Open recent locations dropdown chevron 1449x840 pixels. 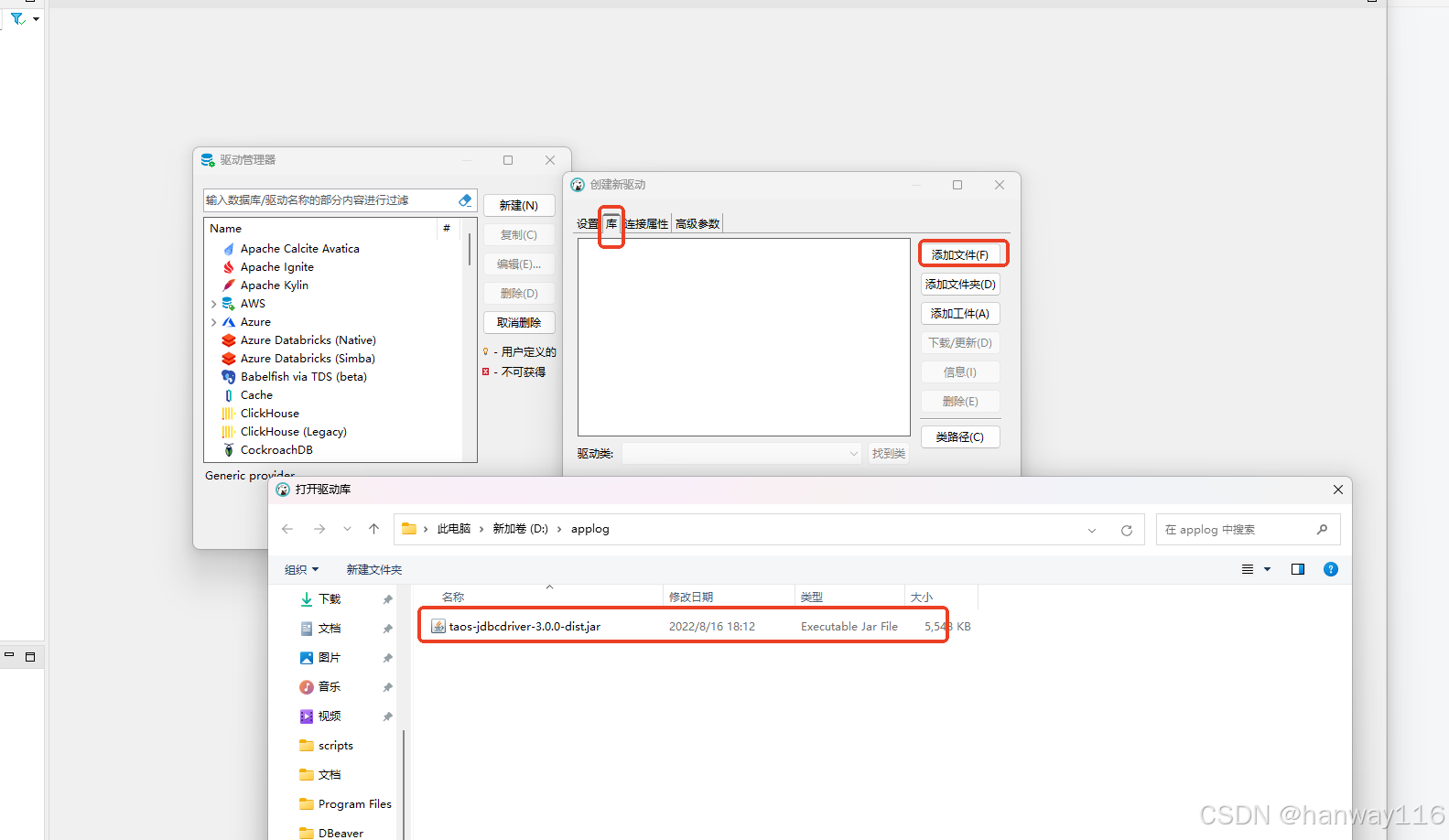[347, 530]
